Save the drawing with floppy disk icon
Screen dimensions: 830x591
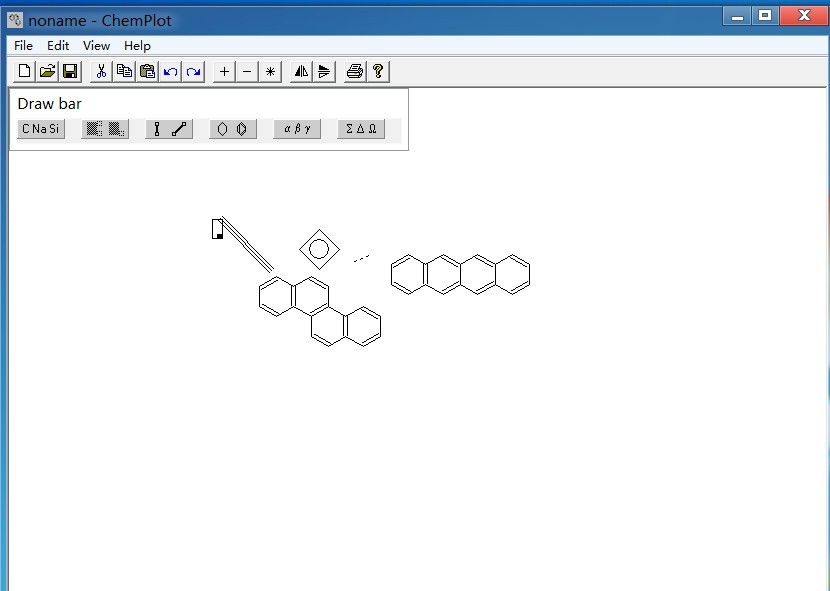pyautogui.click(x=70, y=71)
